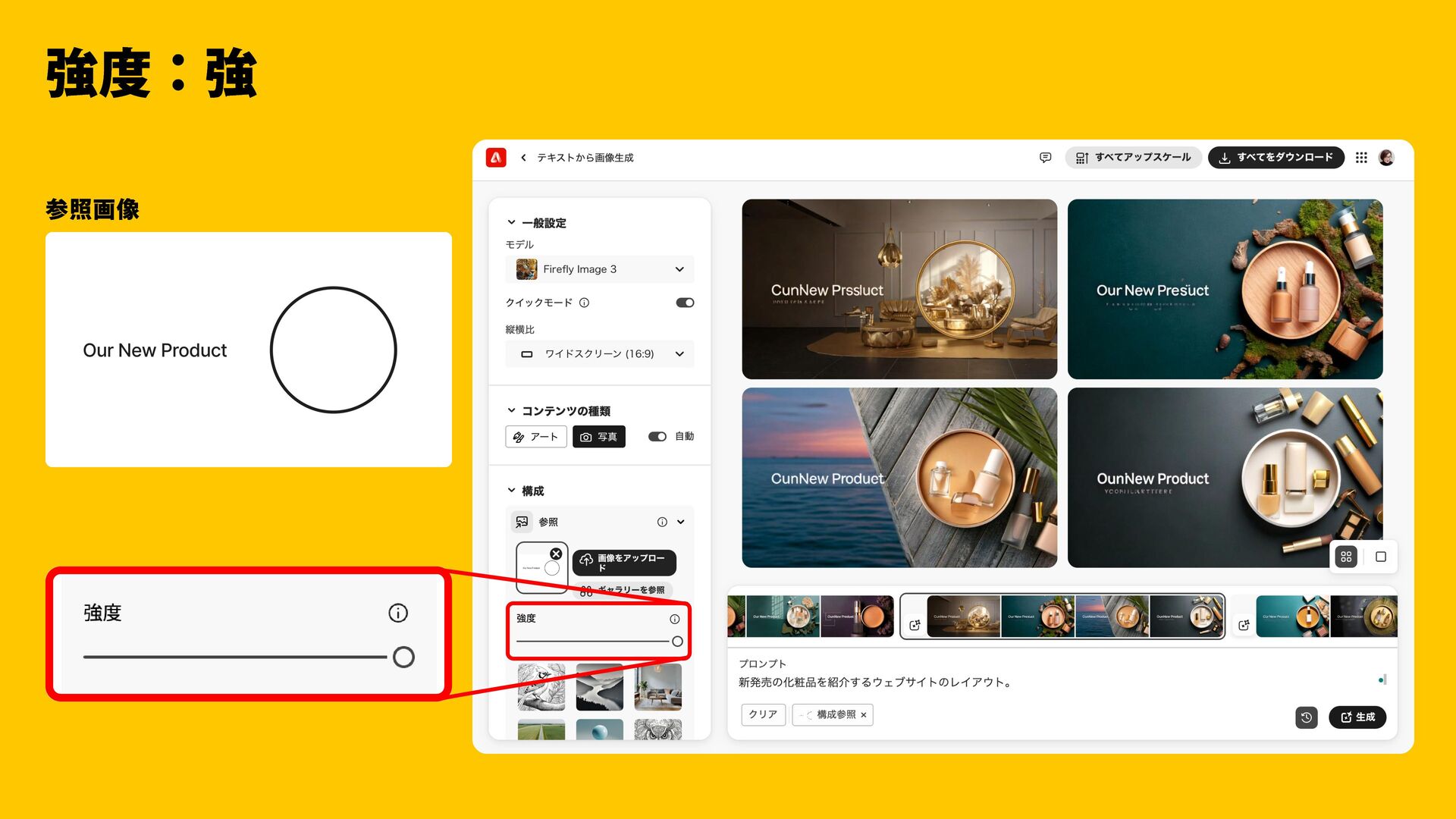Switch to single image view icon
Viewport: 1456px width, 819px height.
pyautogui.click(x=1381, y=557)
